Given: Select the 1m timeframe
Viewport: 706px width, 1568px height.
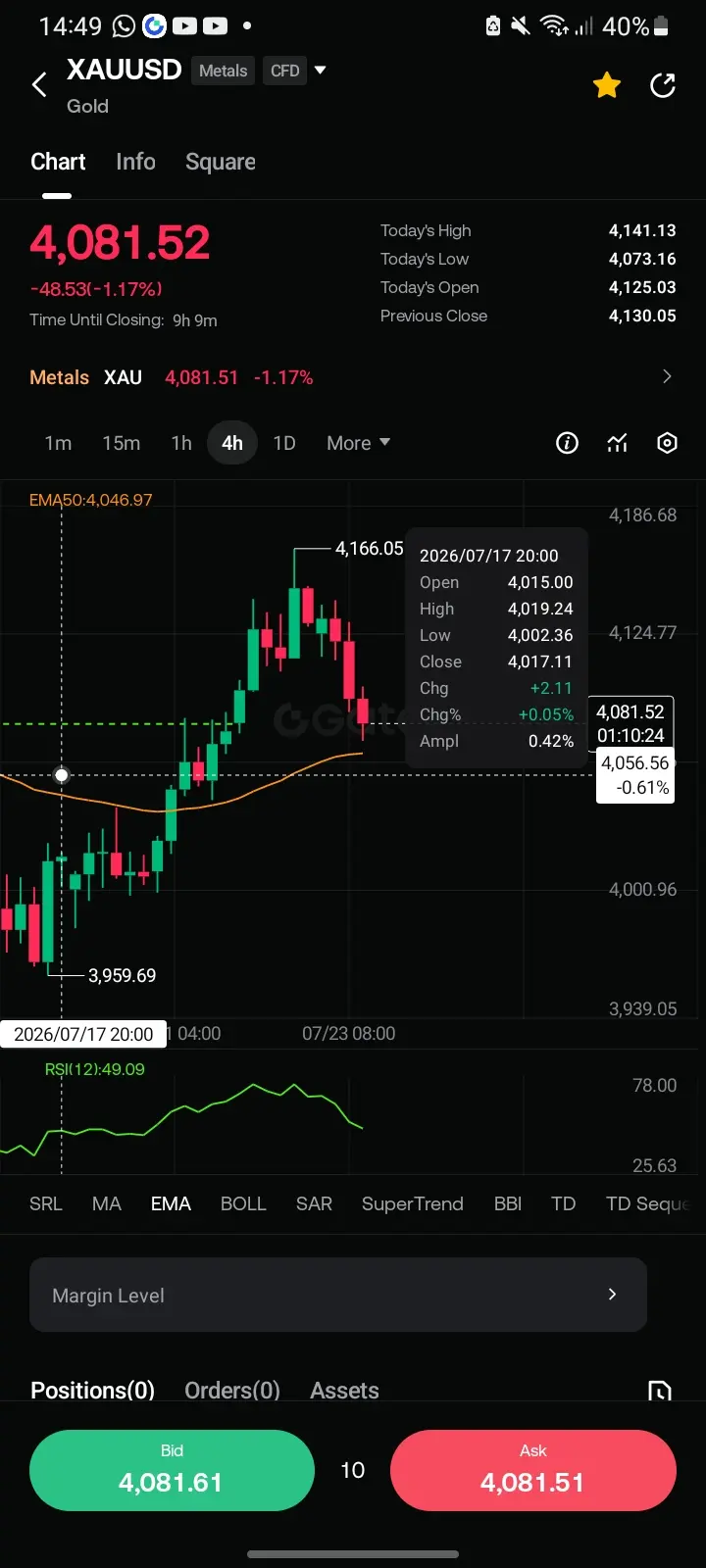Looking at the screenshot, I should (58, 443).
